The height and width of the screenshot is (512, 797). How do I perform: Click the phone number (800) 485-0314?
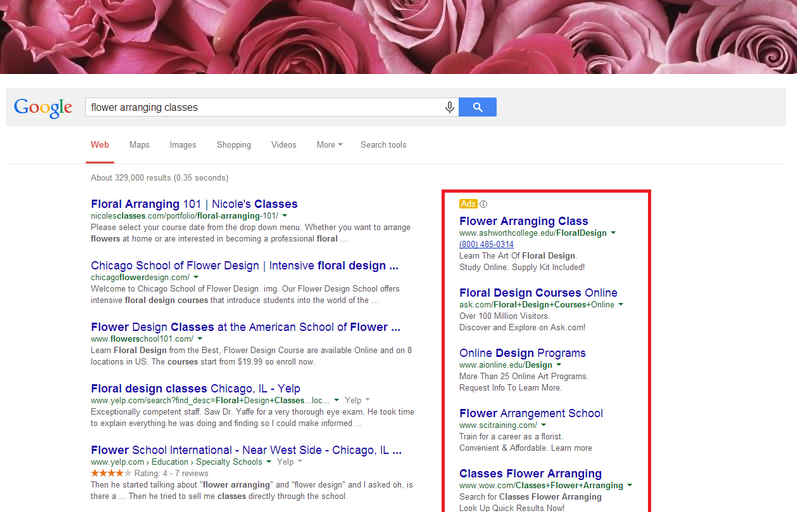(486, 245)
